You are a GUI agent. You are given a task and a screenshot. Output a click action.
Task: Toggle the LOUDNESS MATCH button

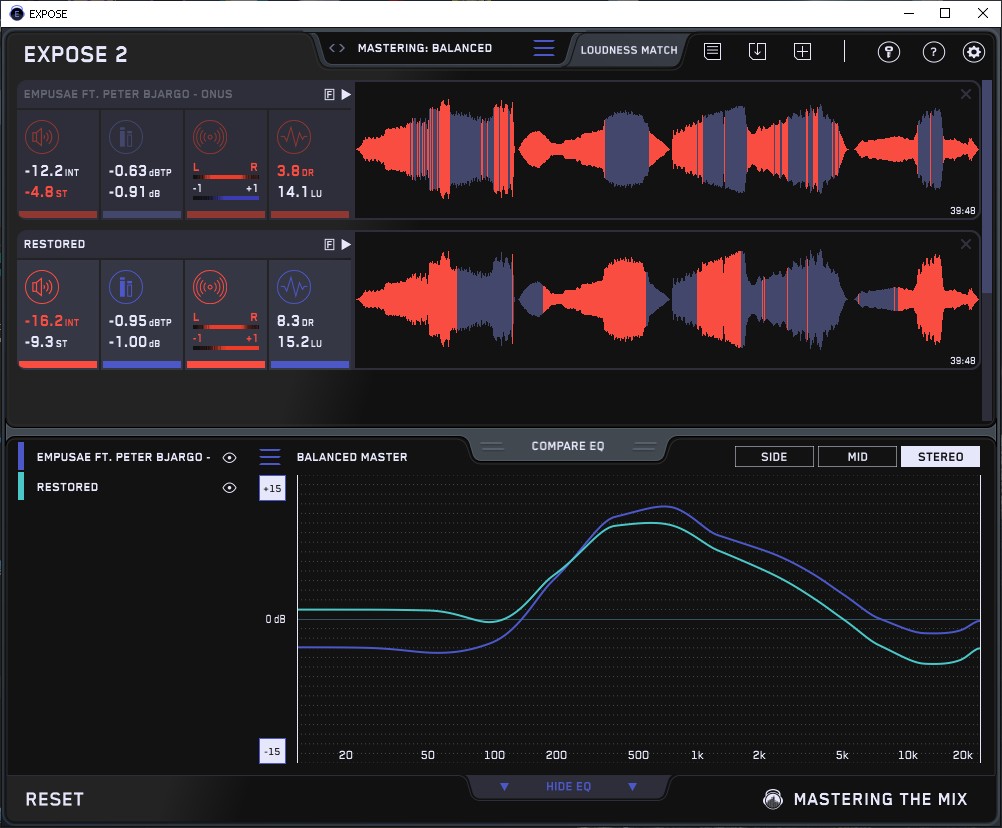[629, 50]
